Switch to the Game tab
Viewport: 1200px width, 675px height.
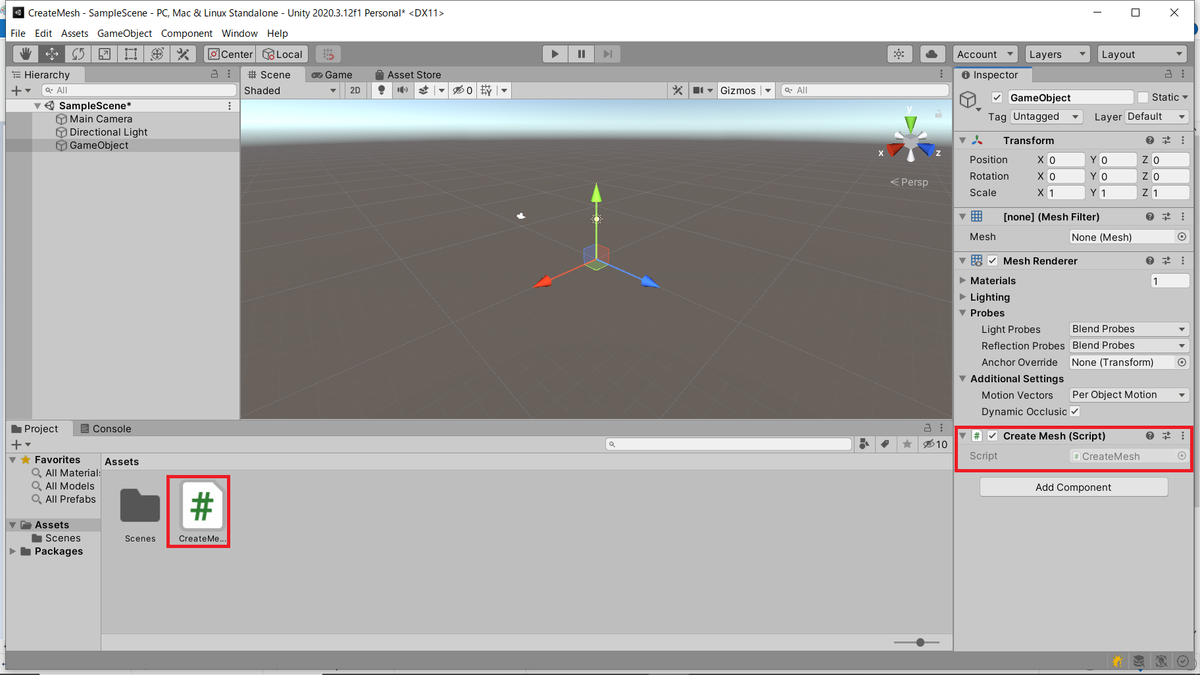coord(332,74)
